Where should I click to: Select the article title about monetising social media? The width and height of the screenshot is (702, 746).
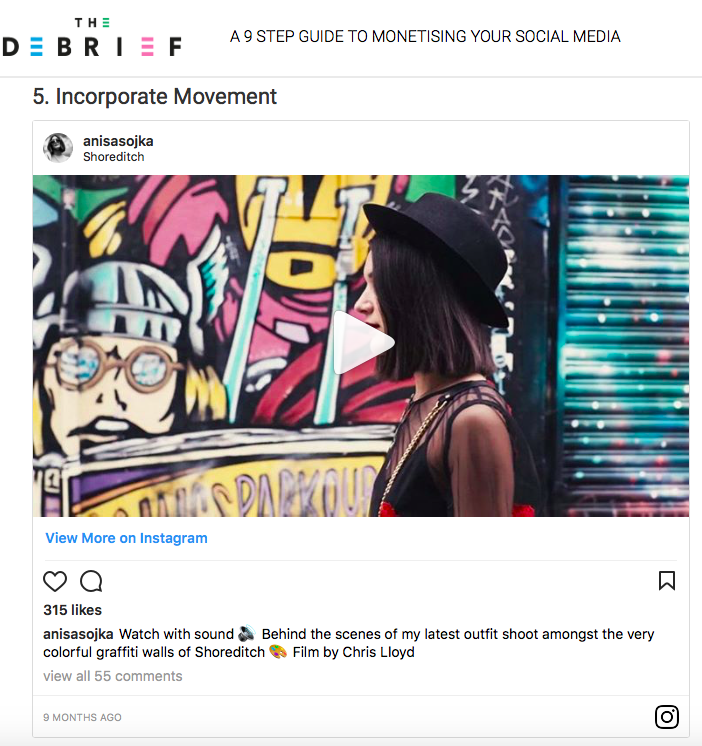coord(425,37)
